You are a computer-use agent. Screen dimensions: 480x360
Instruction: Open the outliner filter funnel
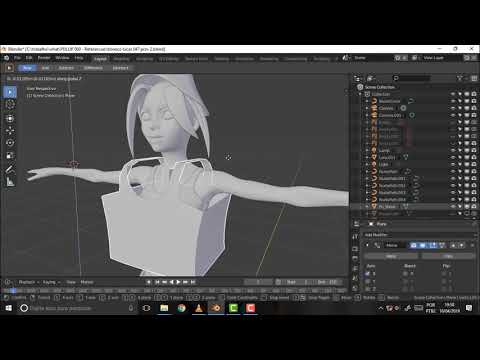(460, 78)
